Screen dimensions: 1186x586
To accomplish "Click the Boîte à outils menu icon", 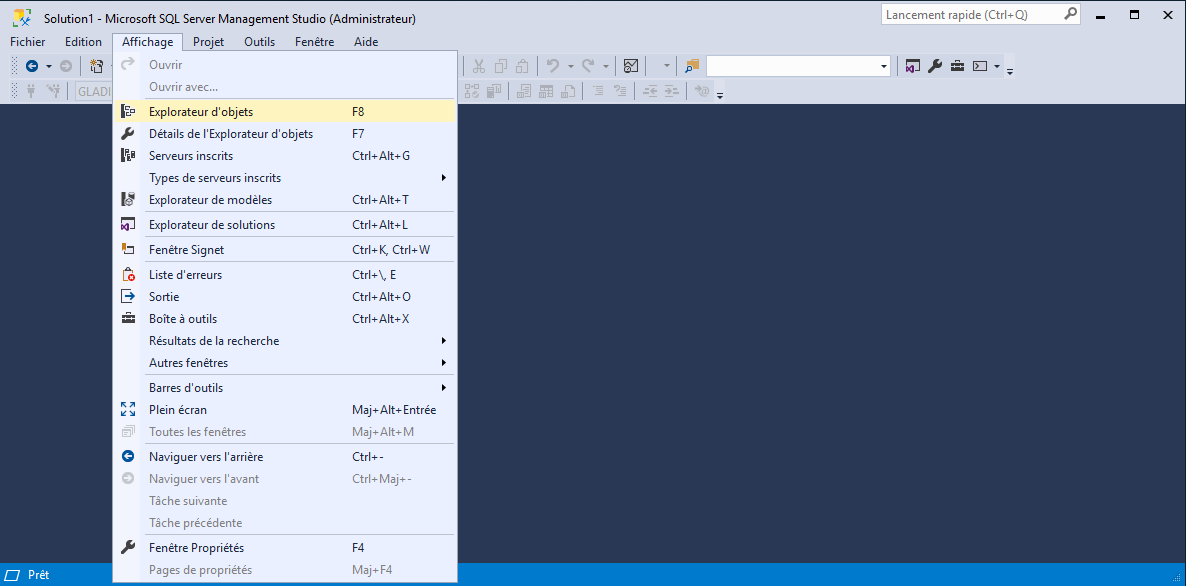I will pos(128,318).
